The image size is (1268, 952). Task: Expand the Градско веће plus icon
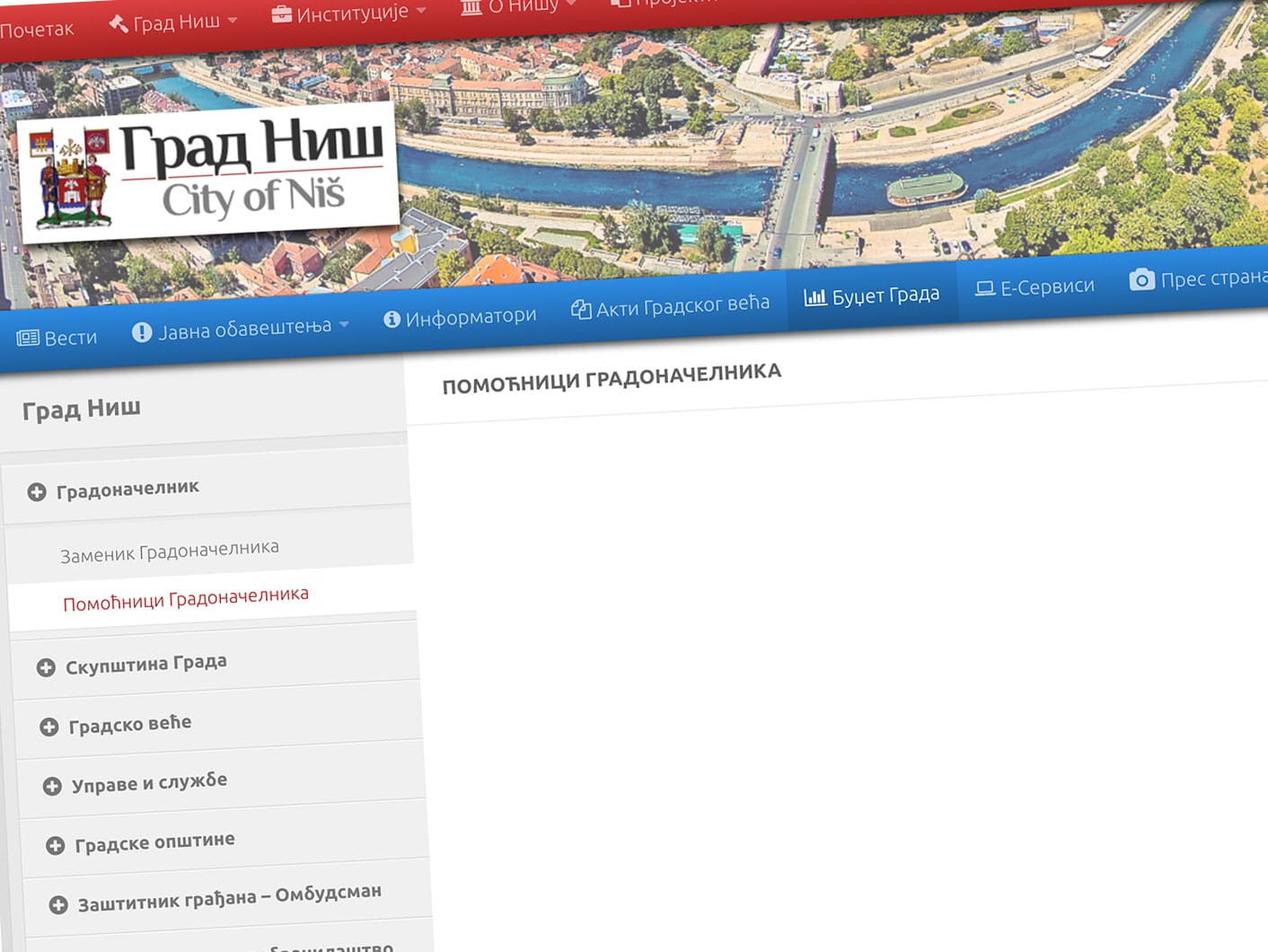point(49,727)
